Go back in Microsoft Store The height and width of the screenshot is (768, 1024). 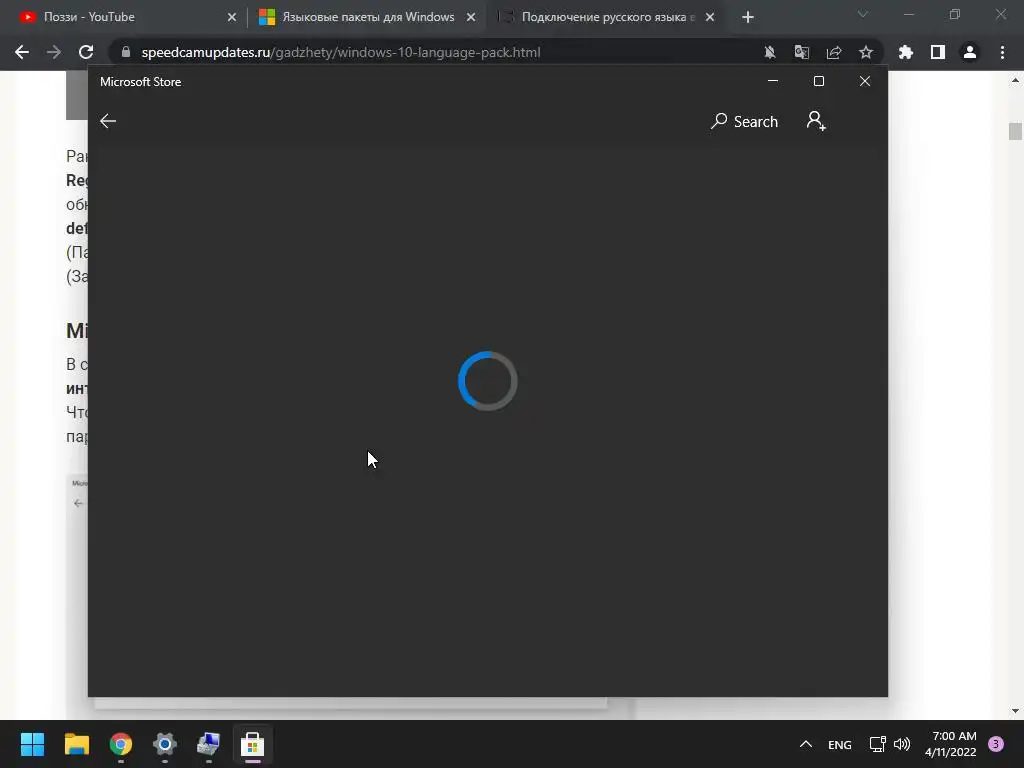[108, 121]
